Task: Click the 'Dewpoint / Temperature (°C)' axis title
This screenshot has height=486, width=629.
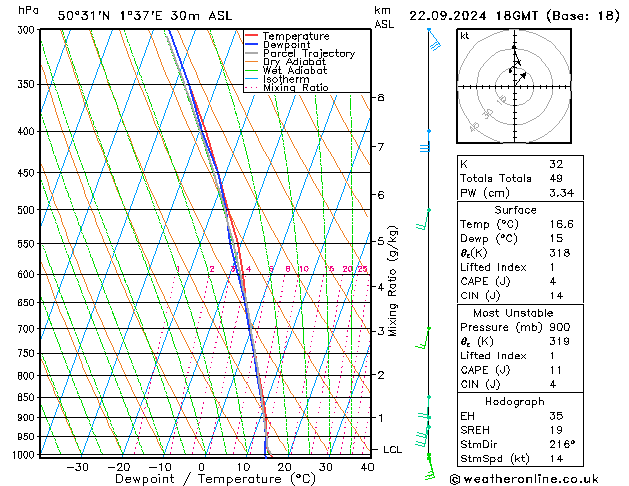Action: click(x=215, y=479)
